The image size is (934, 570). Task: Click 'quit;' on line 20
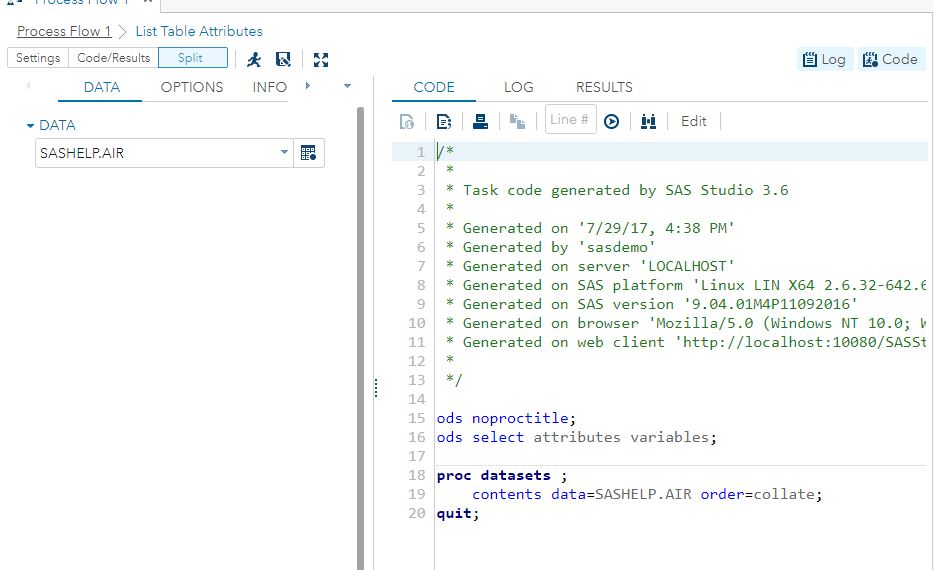pos(457,513)
